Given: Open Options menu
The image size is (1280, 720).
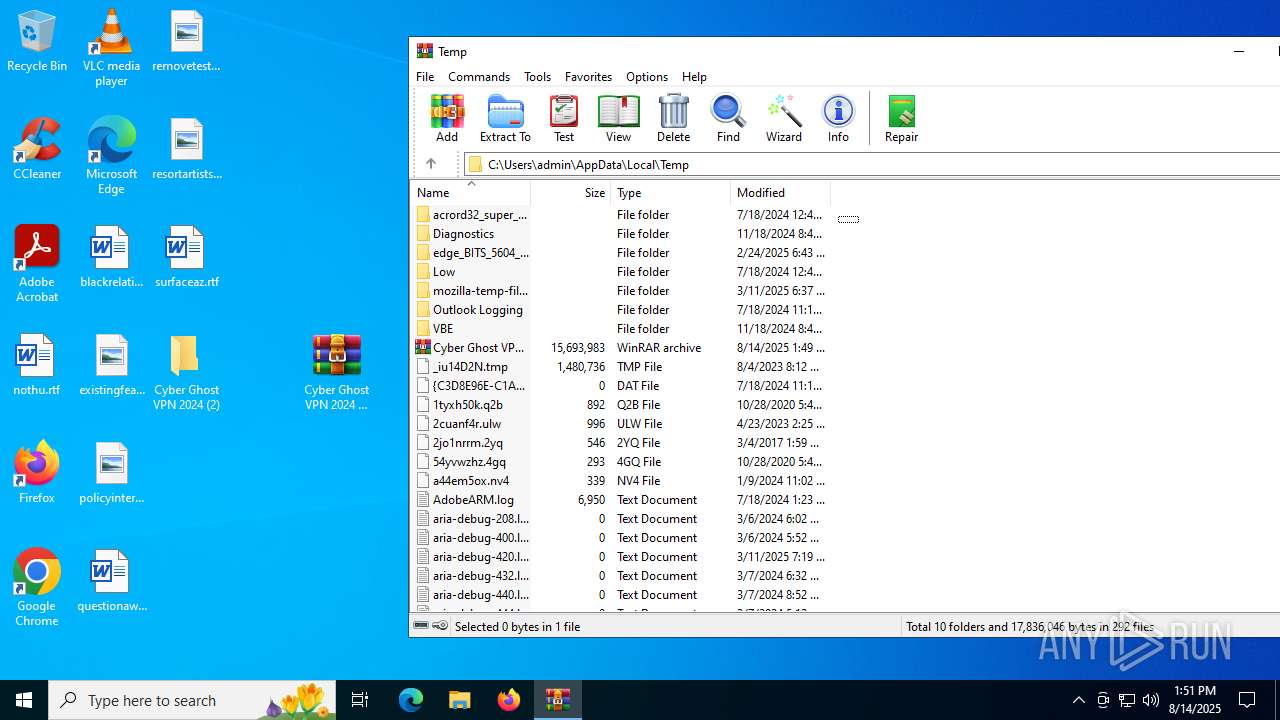Looking at the screenshot, I should point(647,77).
